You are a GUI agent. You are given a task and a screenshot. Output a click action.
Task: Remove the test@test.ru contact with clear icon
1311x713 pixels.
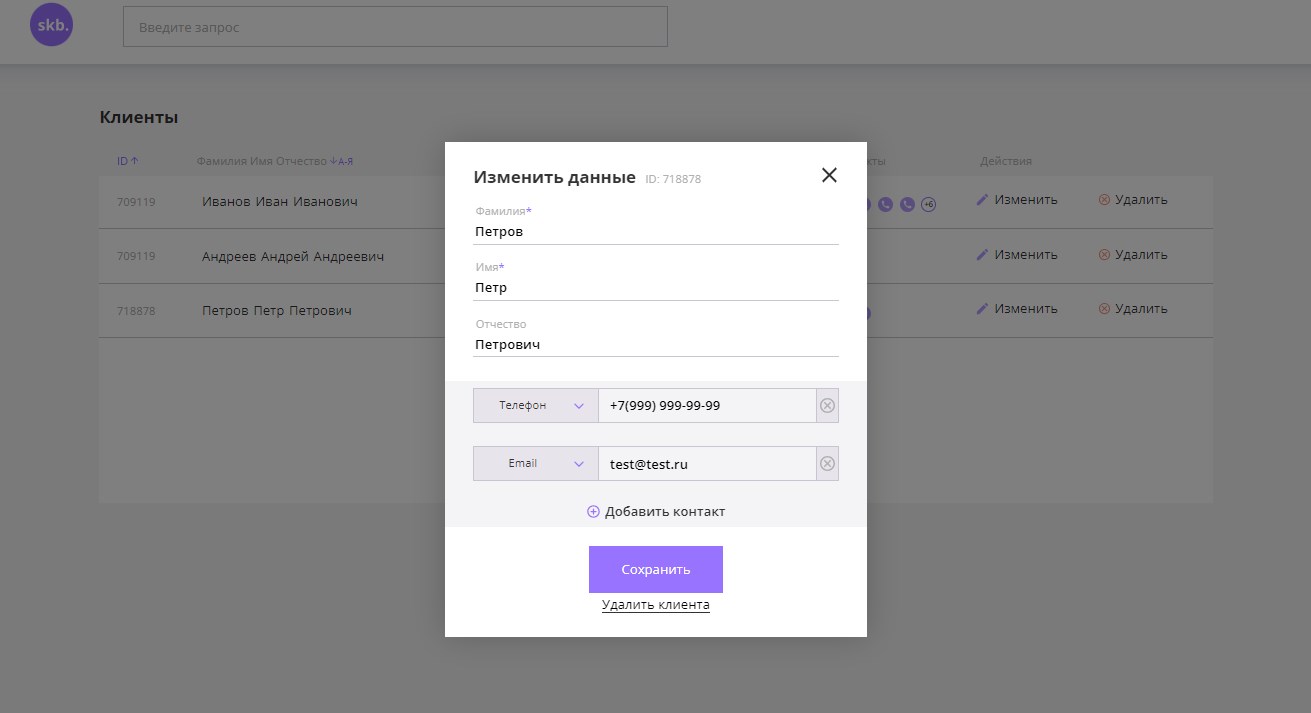pyautogui.click(x=827, y=463)
